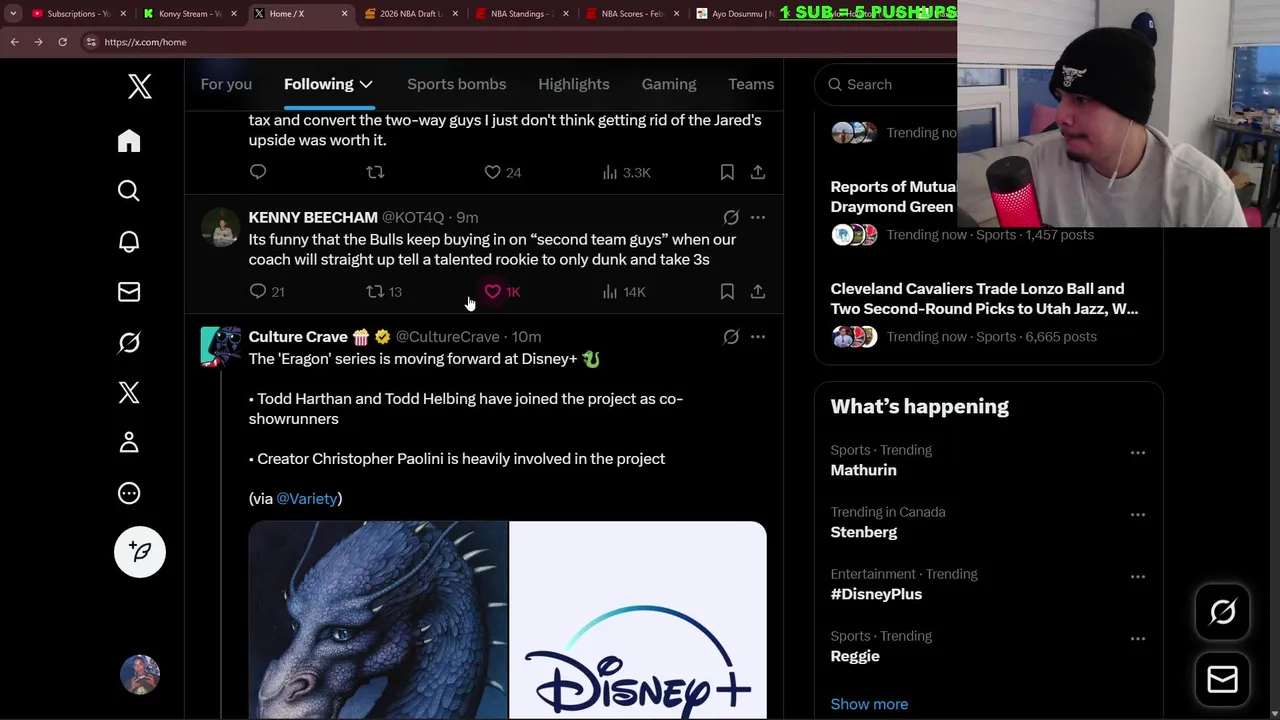The image size is (1280, 720).
Task: Open Kenny Beecham's avatar
Action: (x=221, y=228)
